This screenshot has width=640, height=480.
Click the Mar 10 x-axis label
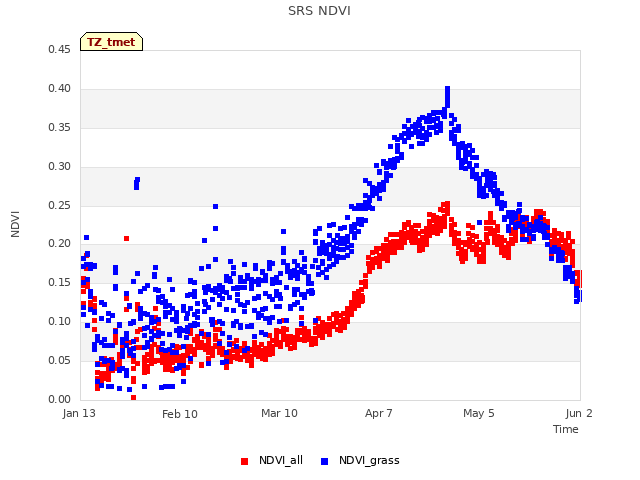click(x=279, y=413)
